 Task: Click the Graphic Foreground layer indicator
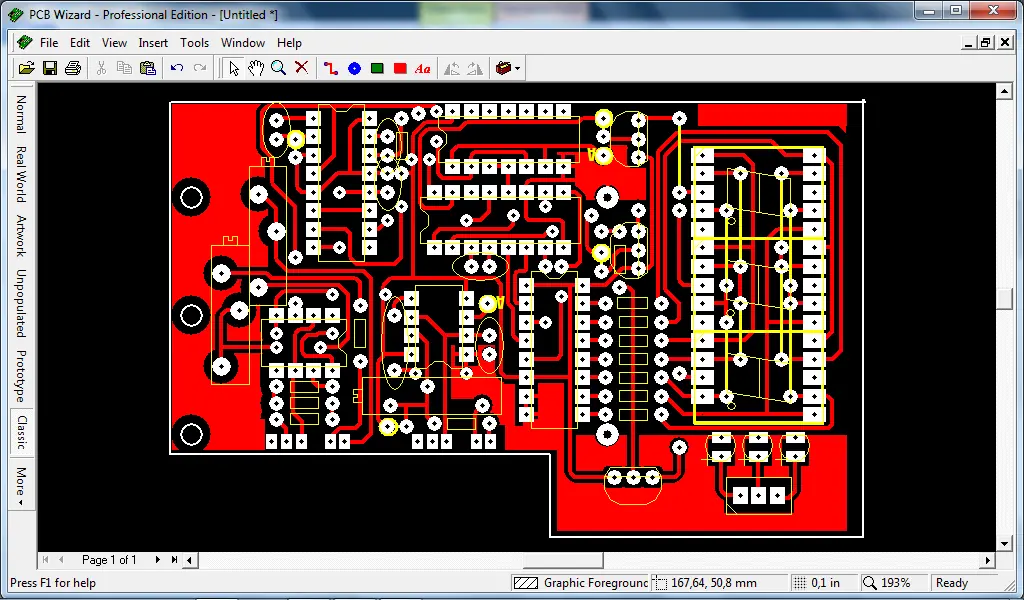pyautogui.click(x=580, y=583)
